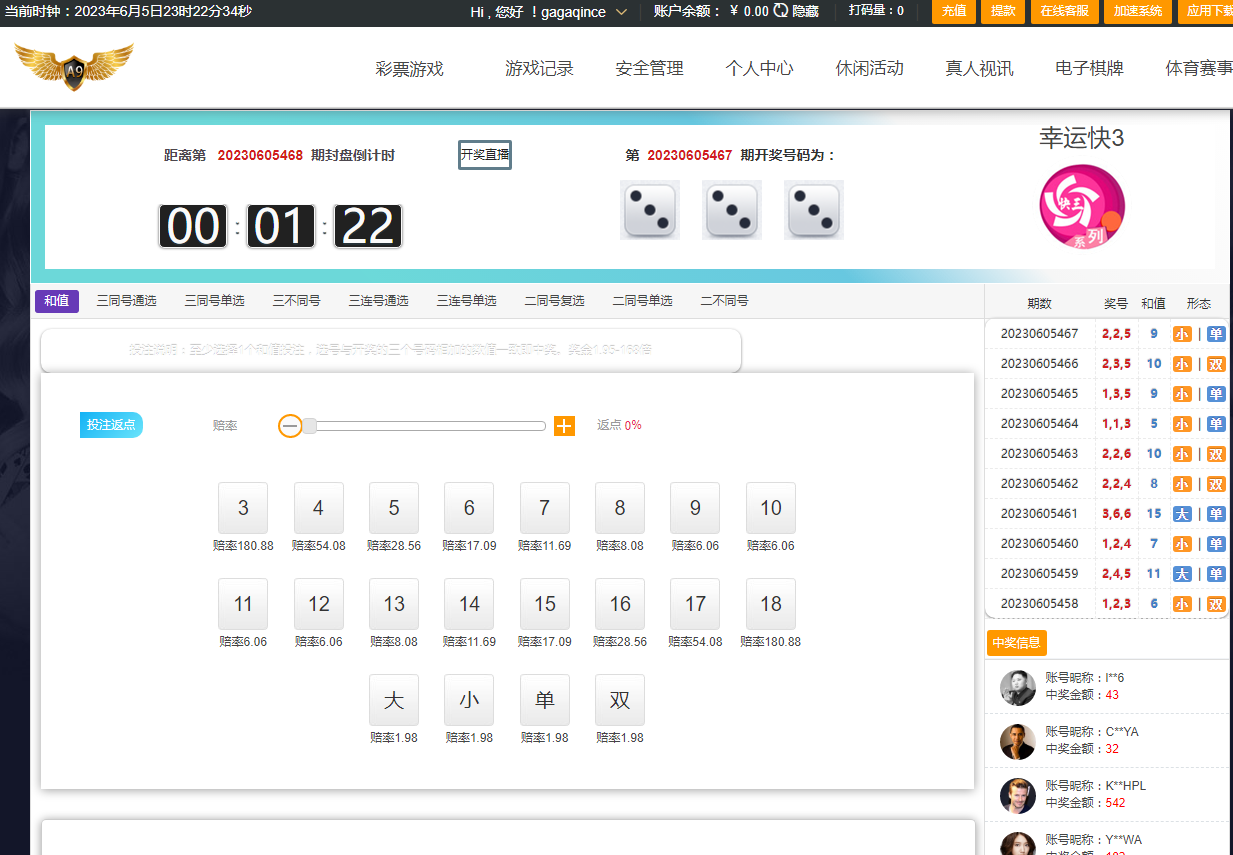Click the avatar of winner C**YA
1233x855 pixels.
[x=1018, y=741]
